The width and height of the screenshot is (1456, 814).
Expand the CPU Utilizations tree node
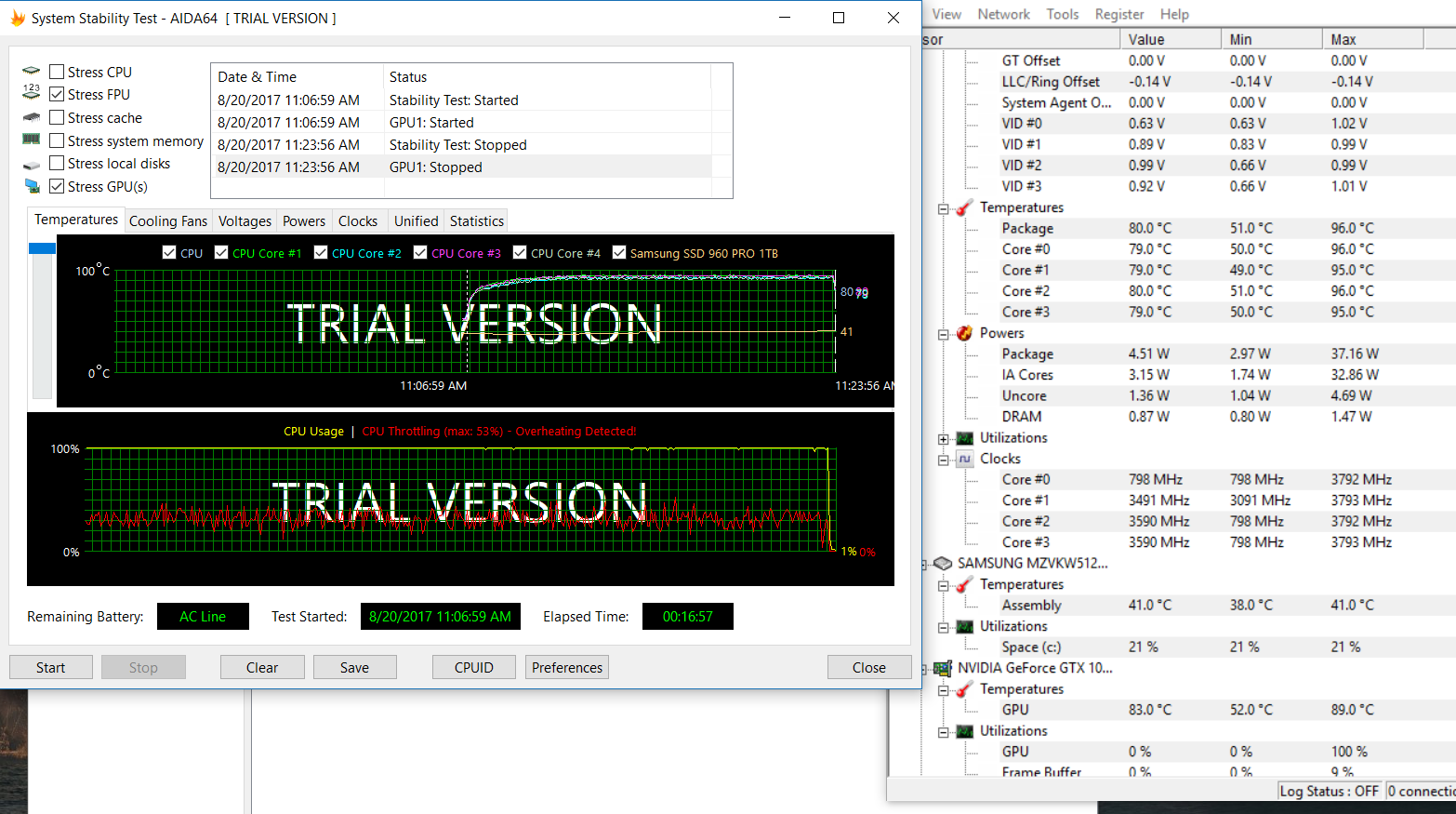pos(943,439)
